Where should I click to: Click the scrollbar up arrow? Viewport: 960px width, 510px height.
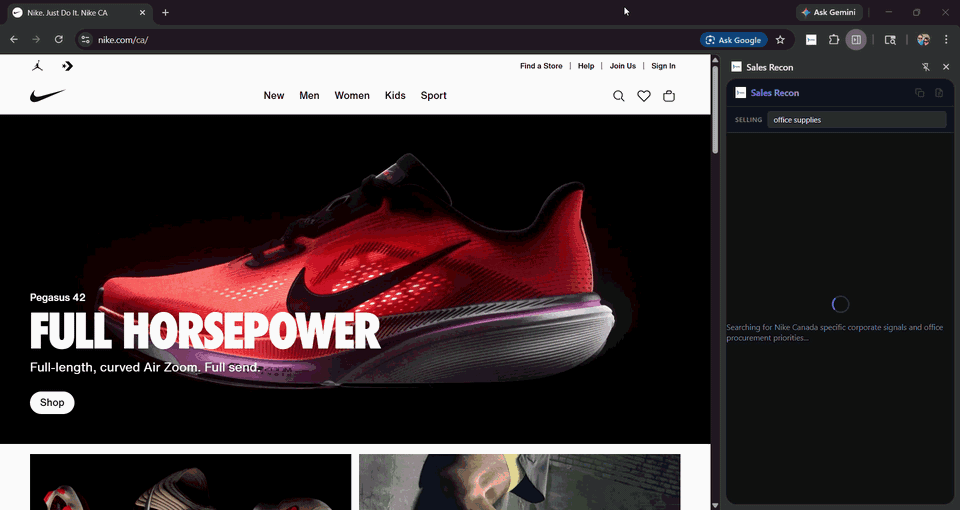pos(714,59)
